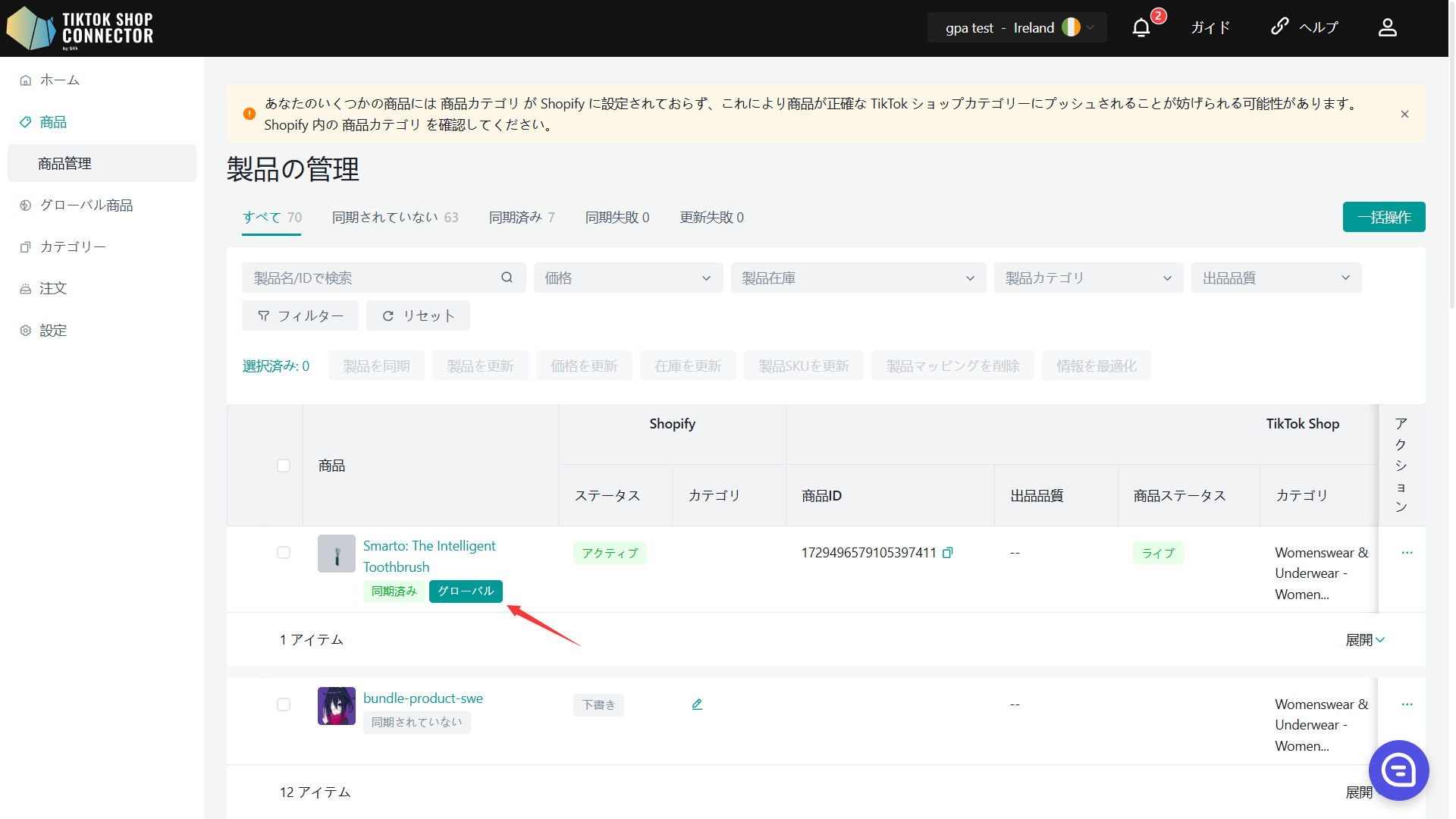Click 価格を更新 button
Image resolution: width=1456 pixels, height=819 pixels.
[584, 366]
